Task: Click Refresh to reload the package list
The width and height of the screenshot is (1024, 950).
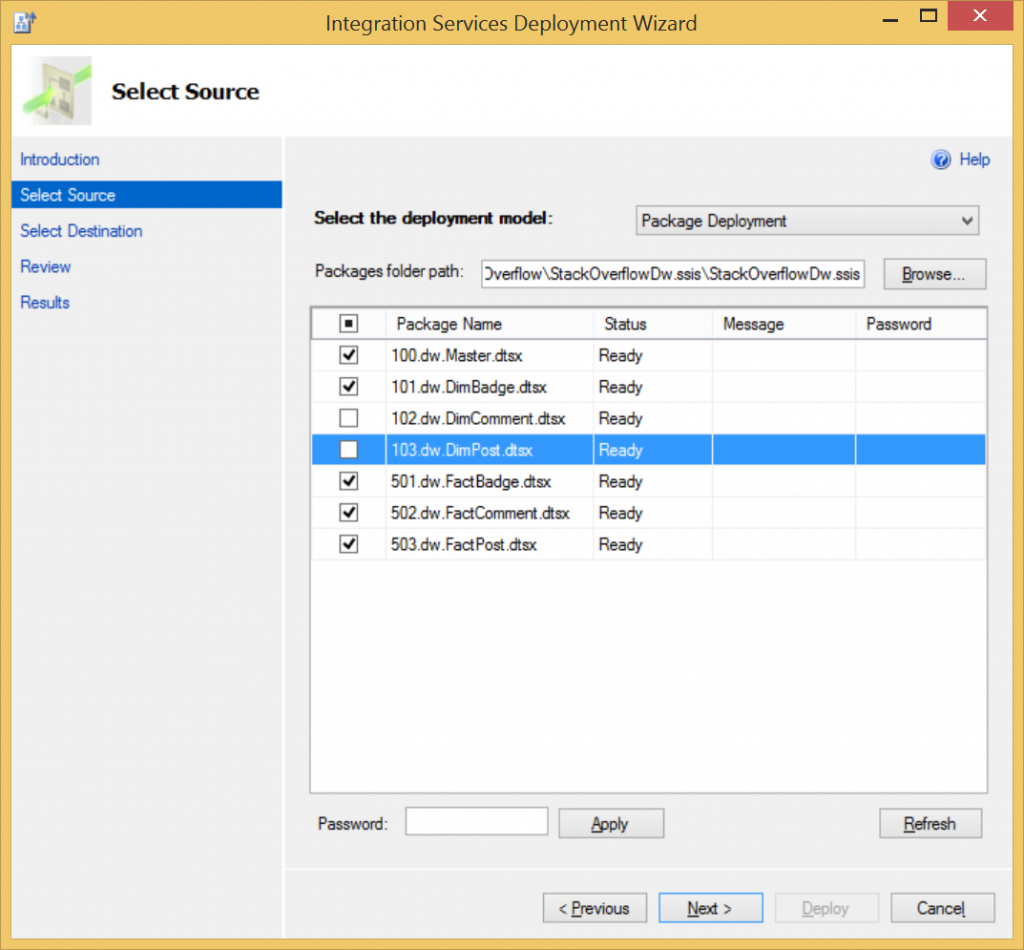Action: click(930, 823)
